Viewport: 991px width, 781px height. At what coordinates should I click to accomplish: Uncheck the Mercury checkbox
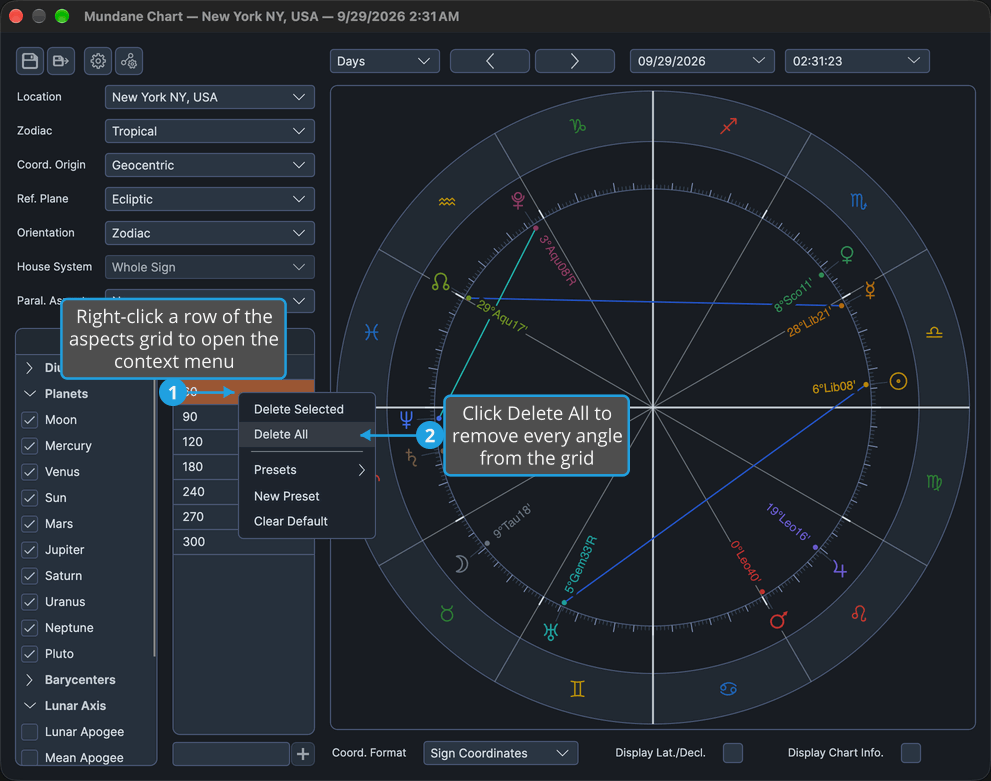click(30, 445)
